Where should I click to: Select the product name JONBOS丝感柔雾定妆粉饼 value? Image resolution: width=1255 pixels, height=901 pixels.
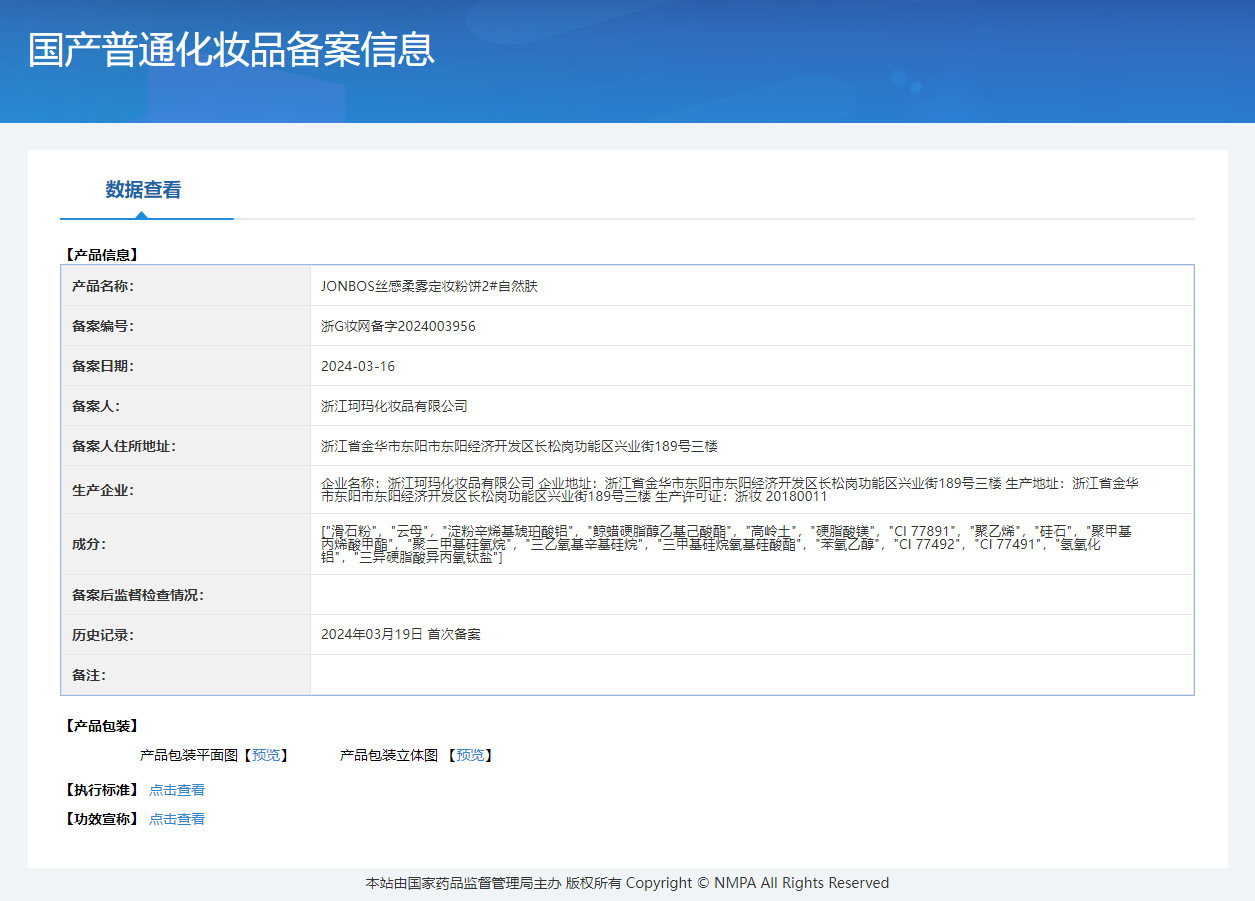tap(429, 286)
